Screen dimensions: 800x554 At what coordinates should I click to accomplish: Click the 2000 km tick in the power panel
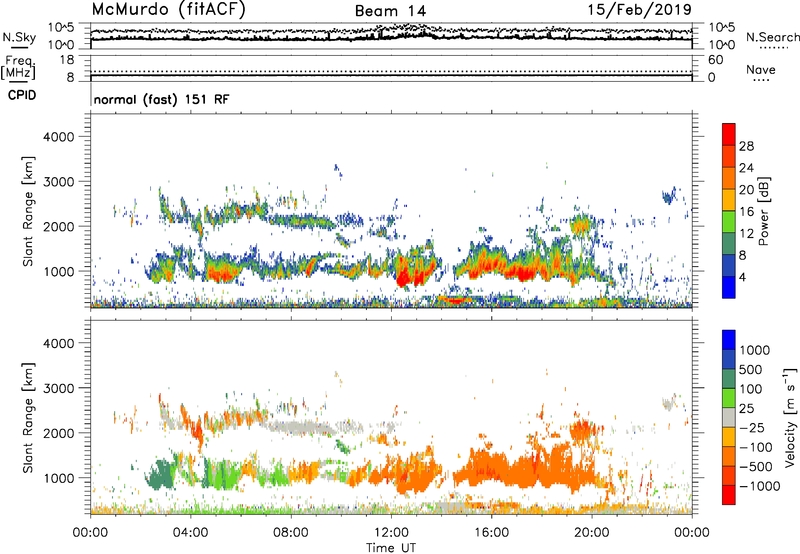tap(59, 226)
